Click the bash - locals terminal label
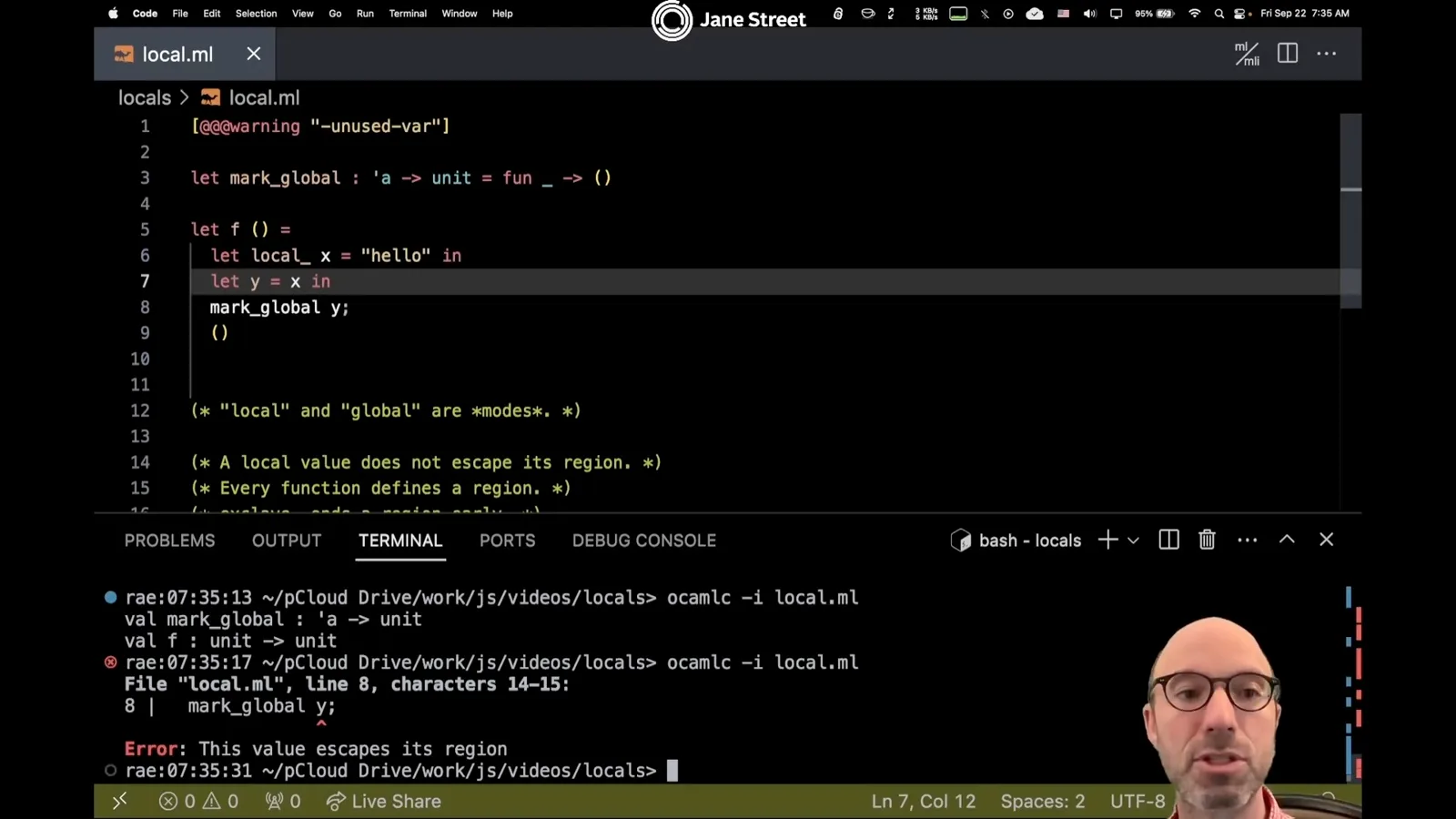The image size is (1456, 819). point(1016,541)
